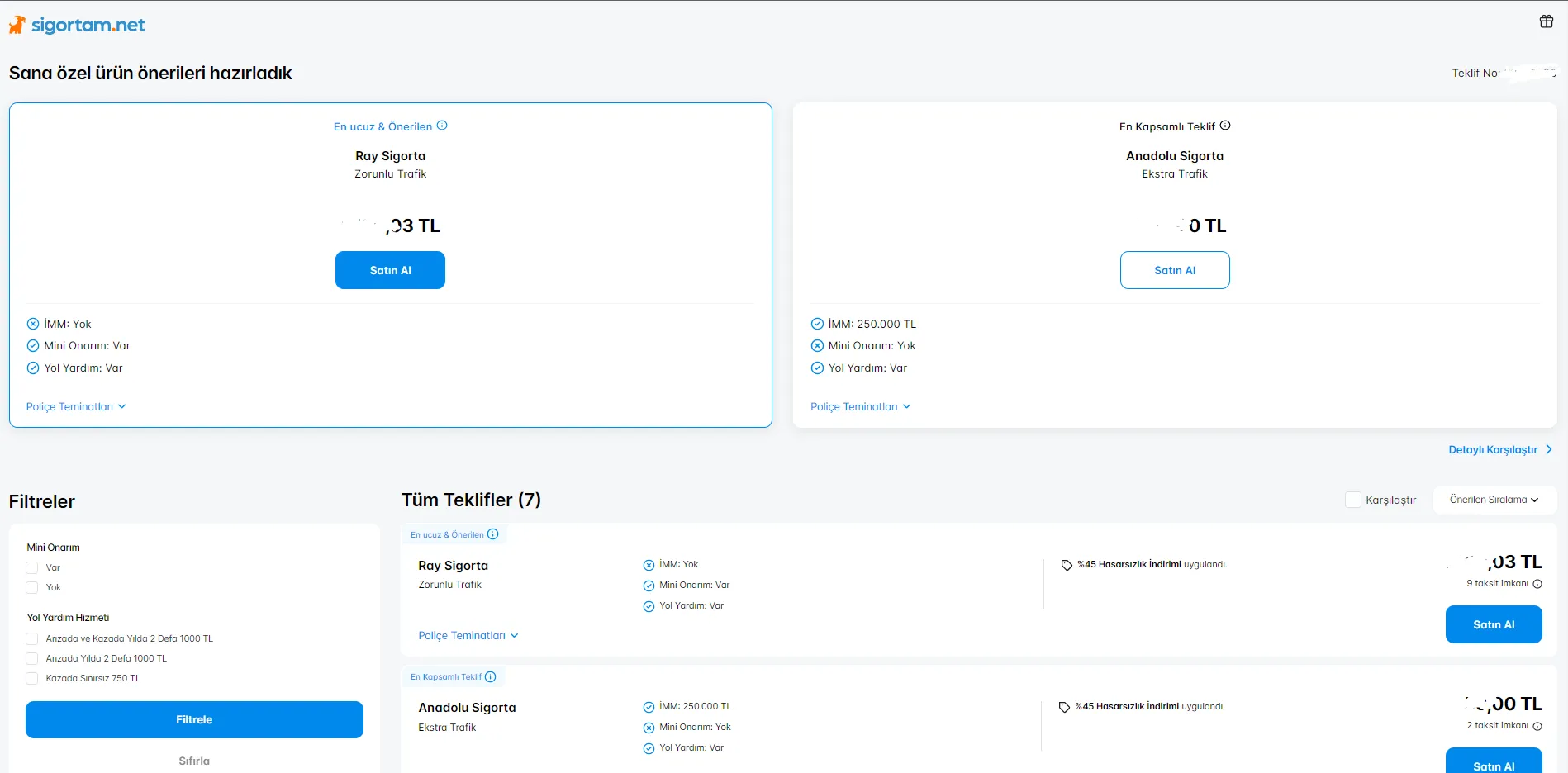
Task: Expand 'Poliçe Teminatları' in top Ray Sigorta card
Action: (x=76, y=407)
